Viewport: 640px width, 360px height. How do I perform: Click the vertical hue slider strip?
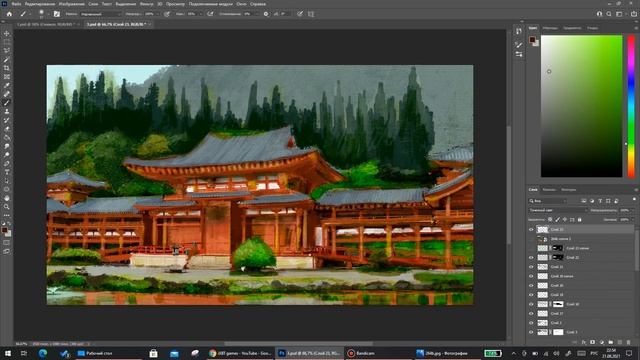pos(631,106)
